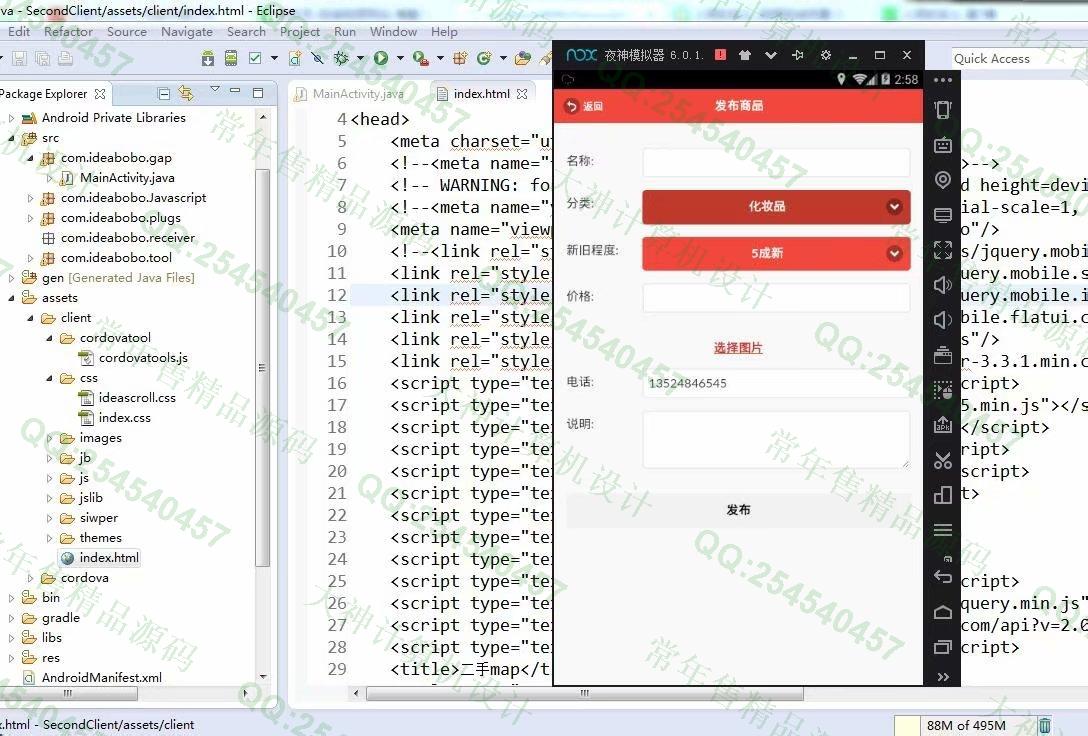
Task: Click the 电话 phone number field
Action: pos(776,383)
